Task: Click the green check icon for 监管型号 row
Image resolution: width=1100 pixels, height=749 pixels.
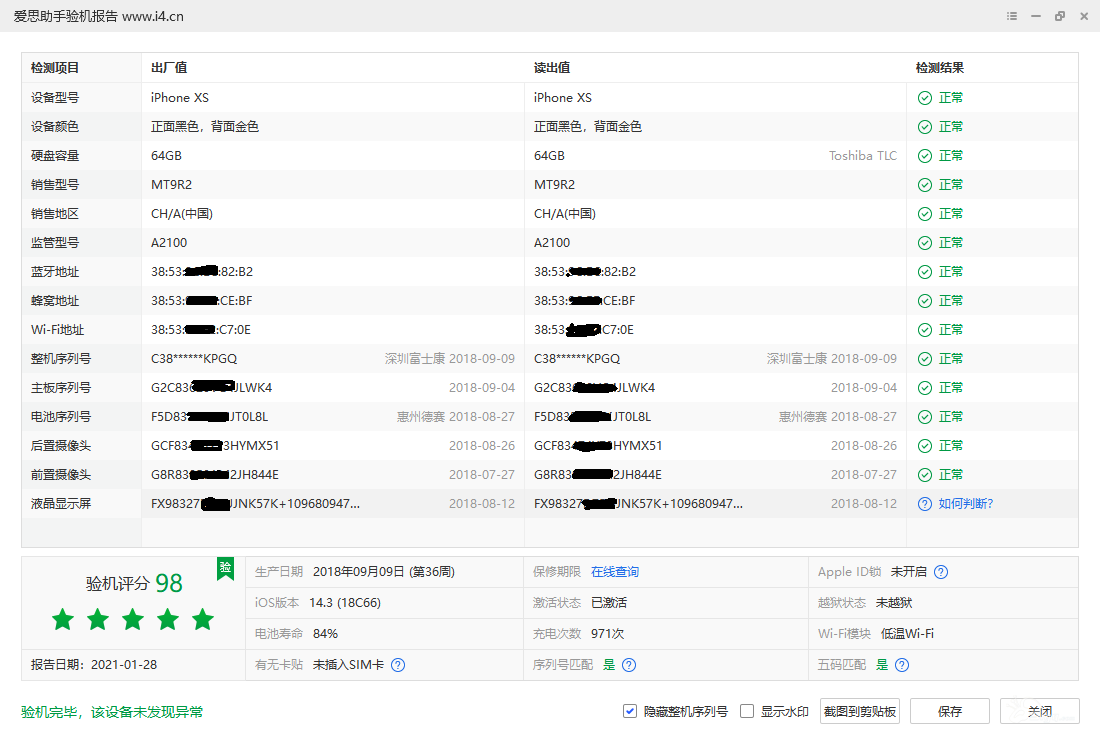Action: [925, 243]
